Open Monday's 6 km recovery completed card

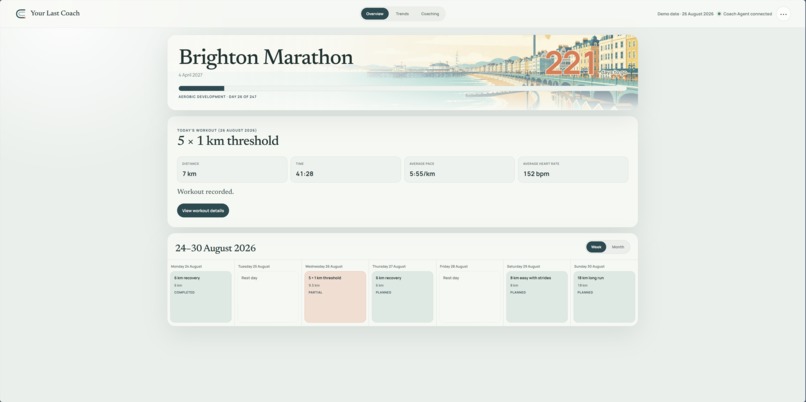click(200, 297)
